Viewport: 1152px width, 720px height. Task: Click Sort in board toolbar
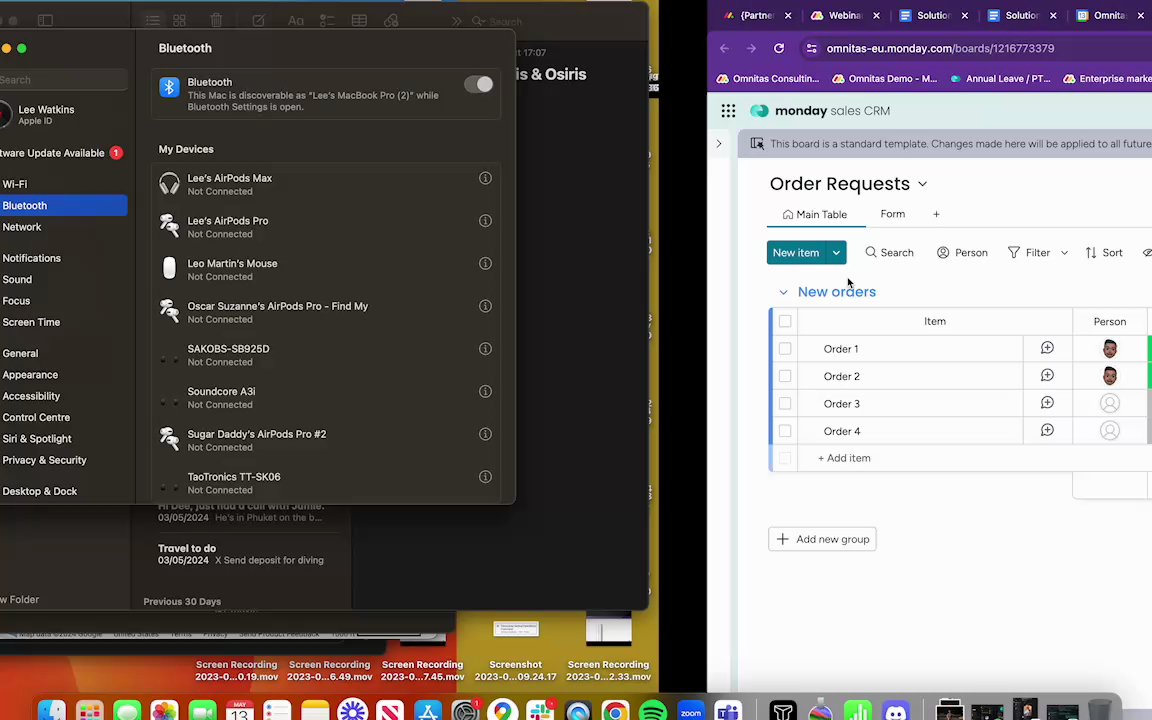point(1104,253)
